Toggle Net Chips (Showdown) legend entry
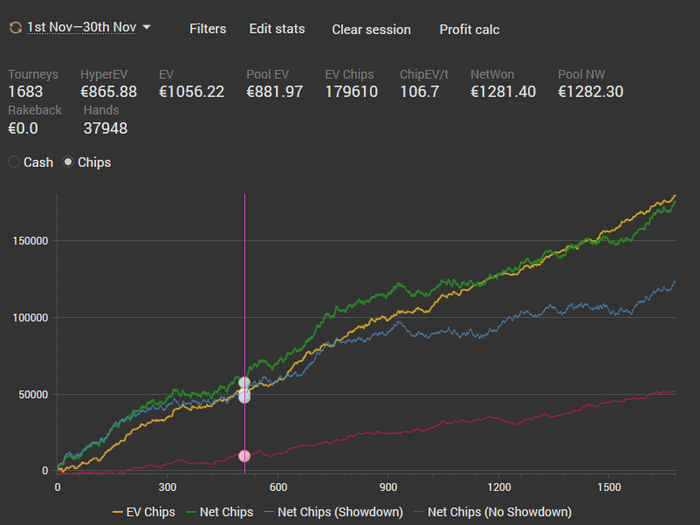The width and height of the screenshot is (700, 525). [x=333, y=512]
